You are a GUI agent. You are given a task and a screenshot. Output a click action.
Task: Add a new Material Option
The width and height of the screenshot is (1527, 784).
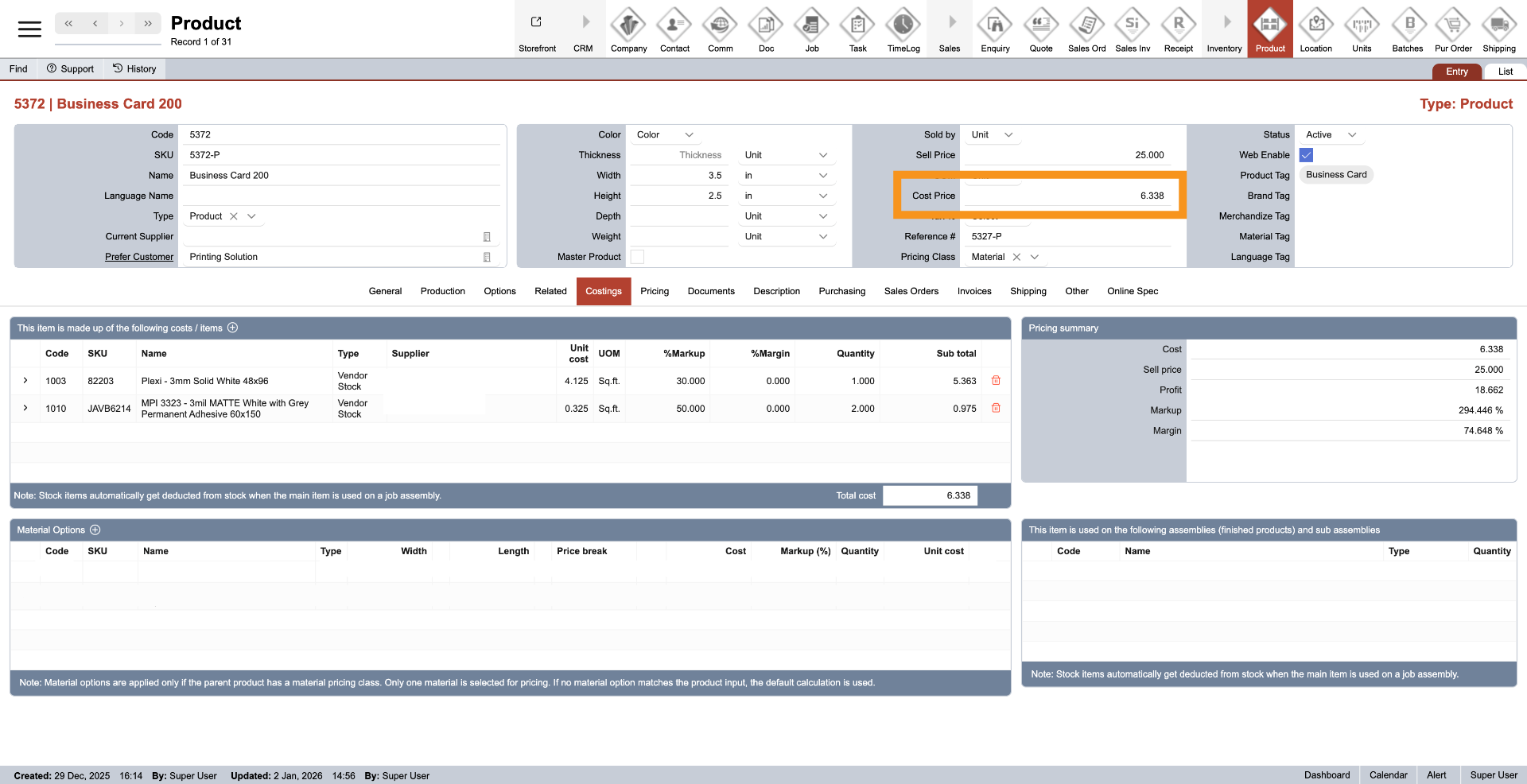point(95,530)
